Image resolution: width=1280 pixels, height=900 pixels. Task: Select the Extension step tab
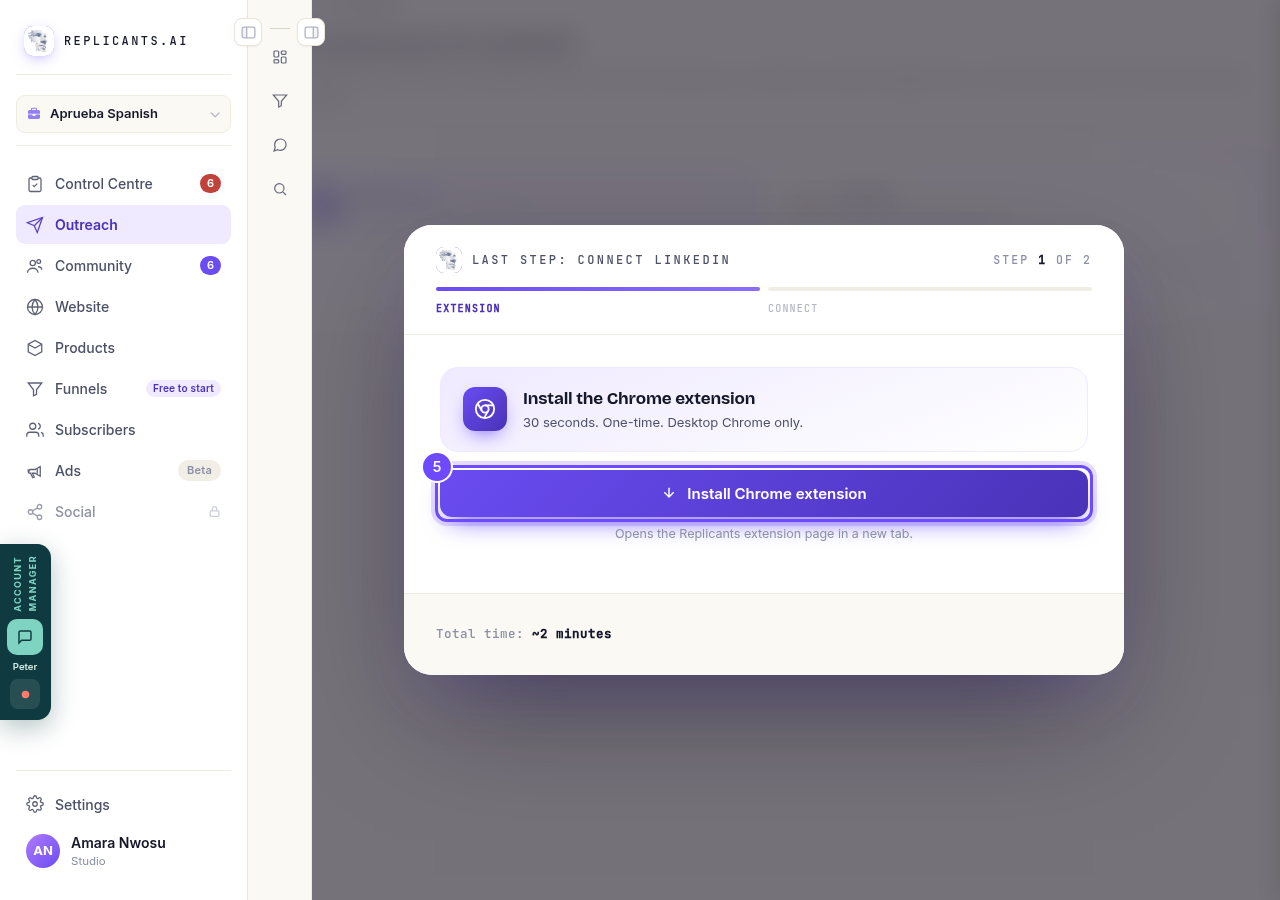click(598, 299)
